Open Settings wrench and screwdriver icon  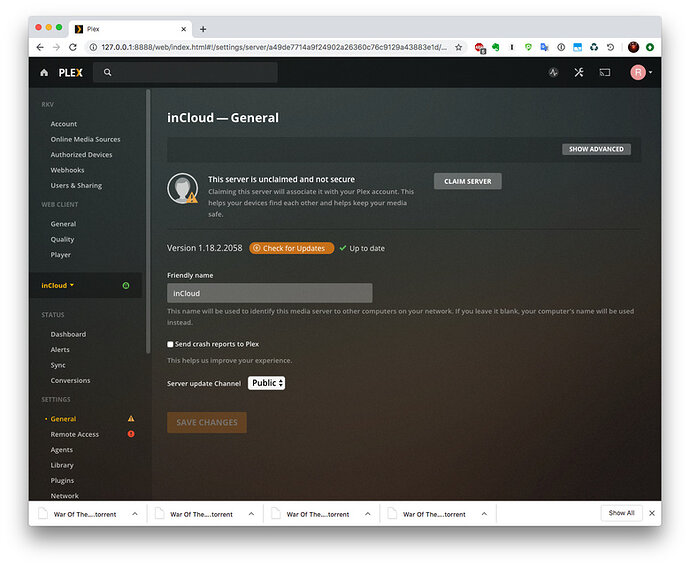pos(579,72)
